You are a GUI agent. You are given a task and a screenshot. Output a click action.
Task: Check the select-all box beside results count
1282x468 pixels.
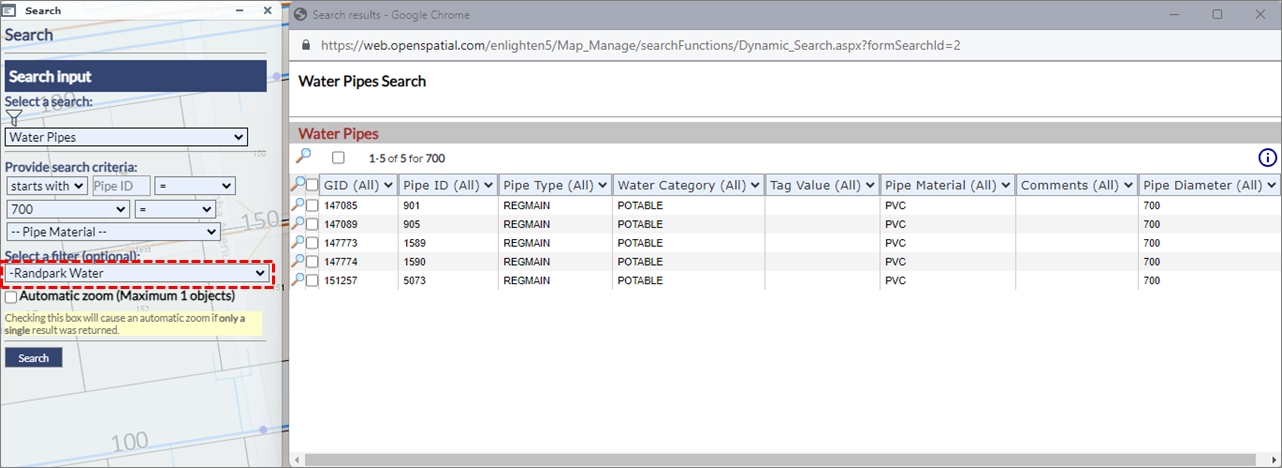click(338, 158)
